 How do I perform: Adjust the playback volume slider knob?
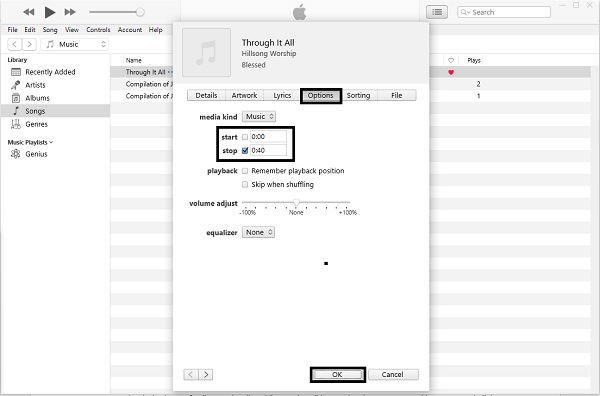coord(140,12)
